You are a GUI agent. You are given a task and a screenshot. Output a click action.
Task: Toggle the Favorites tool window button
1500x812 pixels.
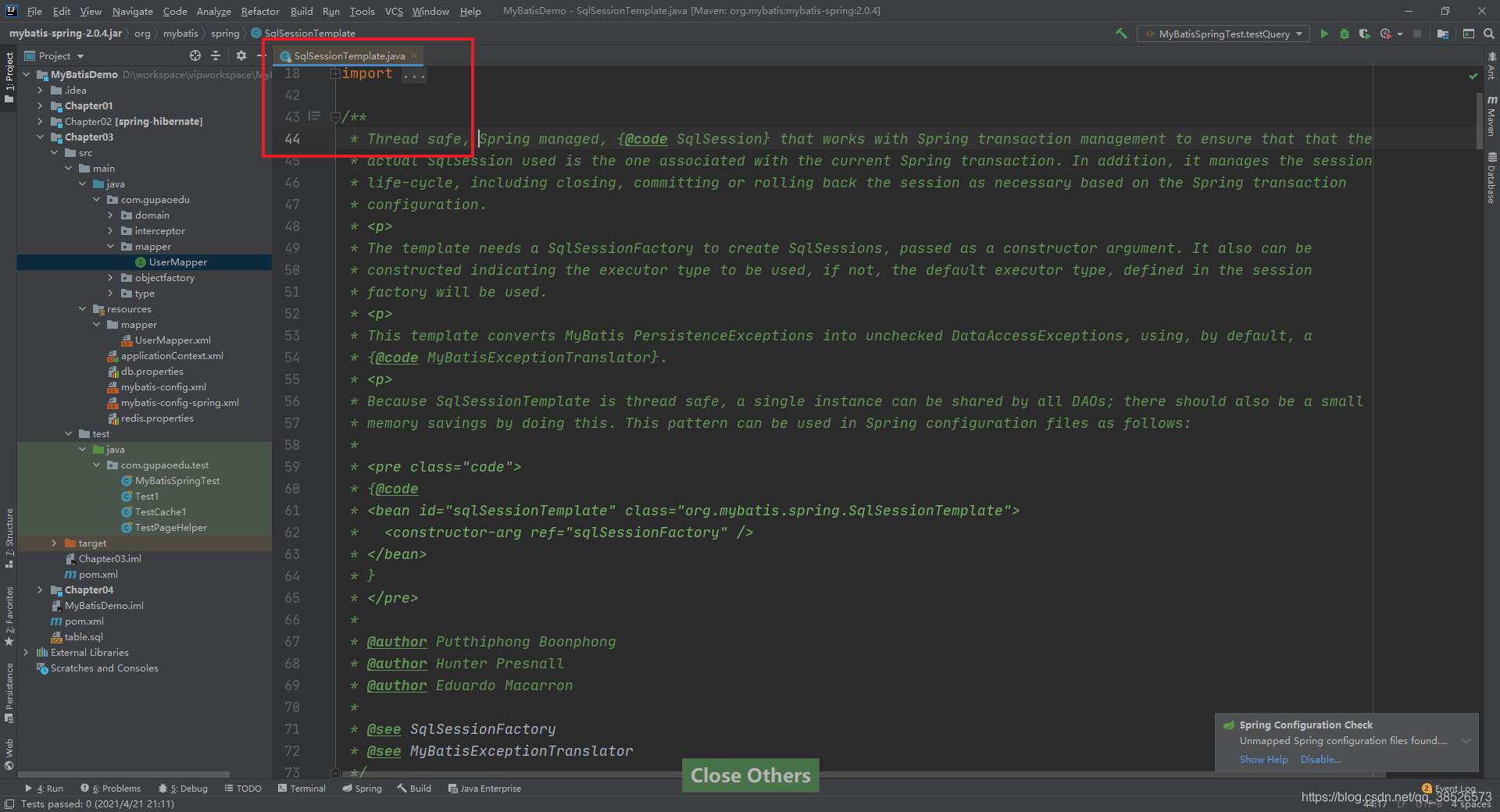tap(9, 617)
